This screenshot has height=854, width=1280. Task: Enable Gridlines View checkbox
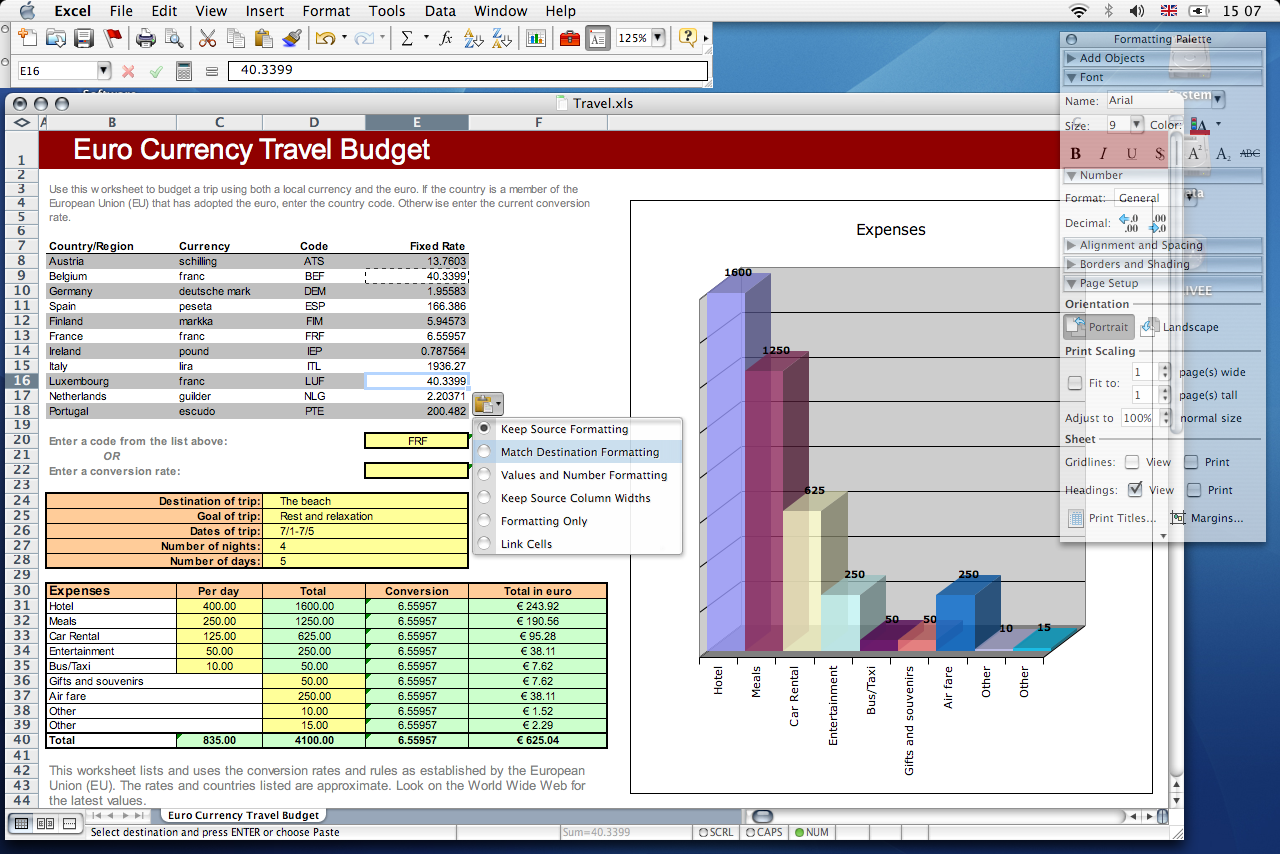[1132, 462]
